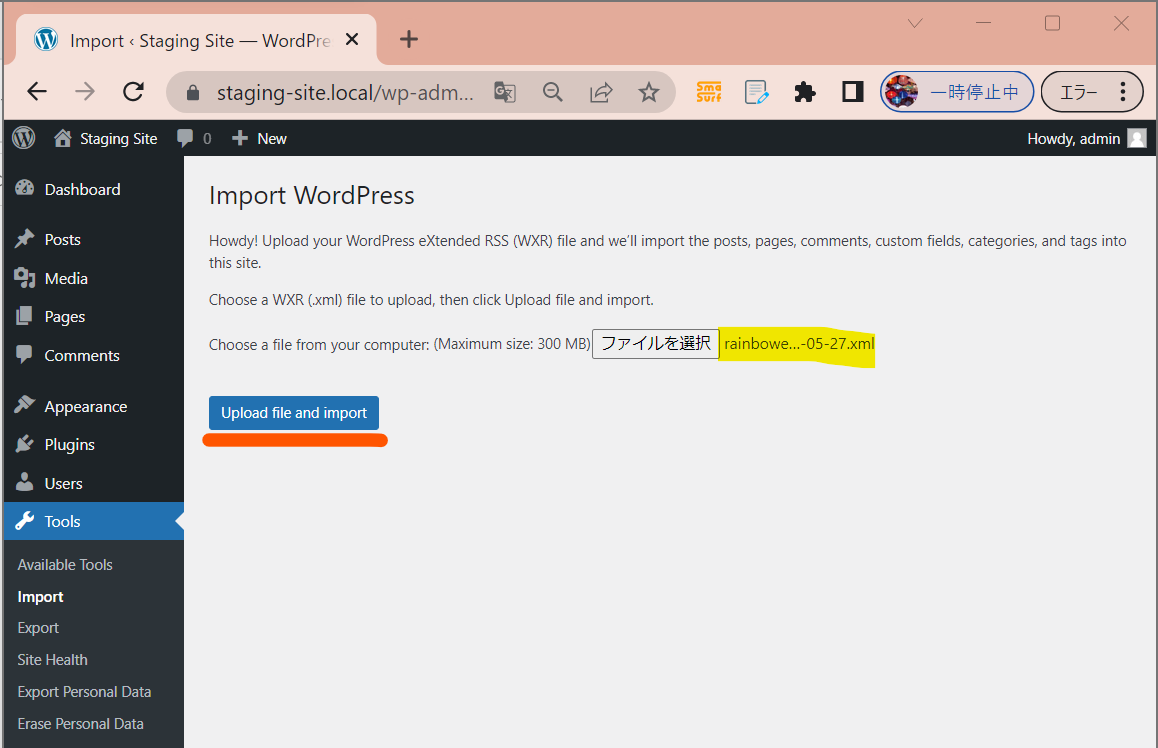Click the Import WordPress heading
The width and height of the screenshot is (1158, 748).
[312, 196]
